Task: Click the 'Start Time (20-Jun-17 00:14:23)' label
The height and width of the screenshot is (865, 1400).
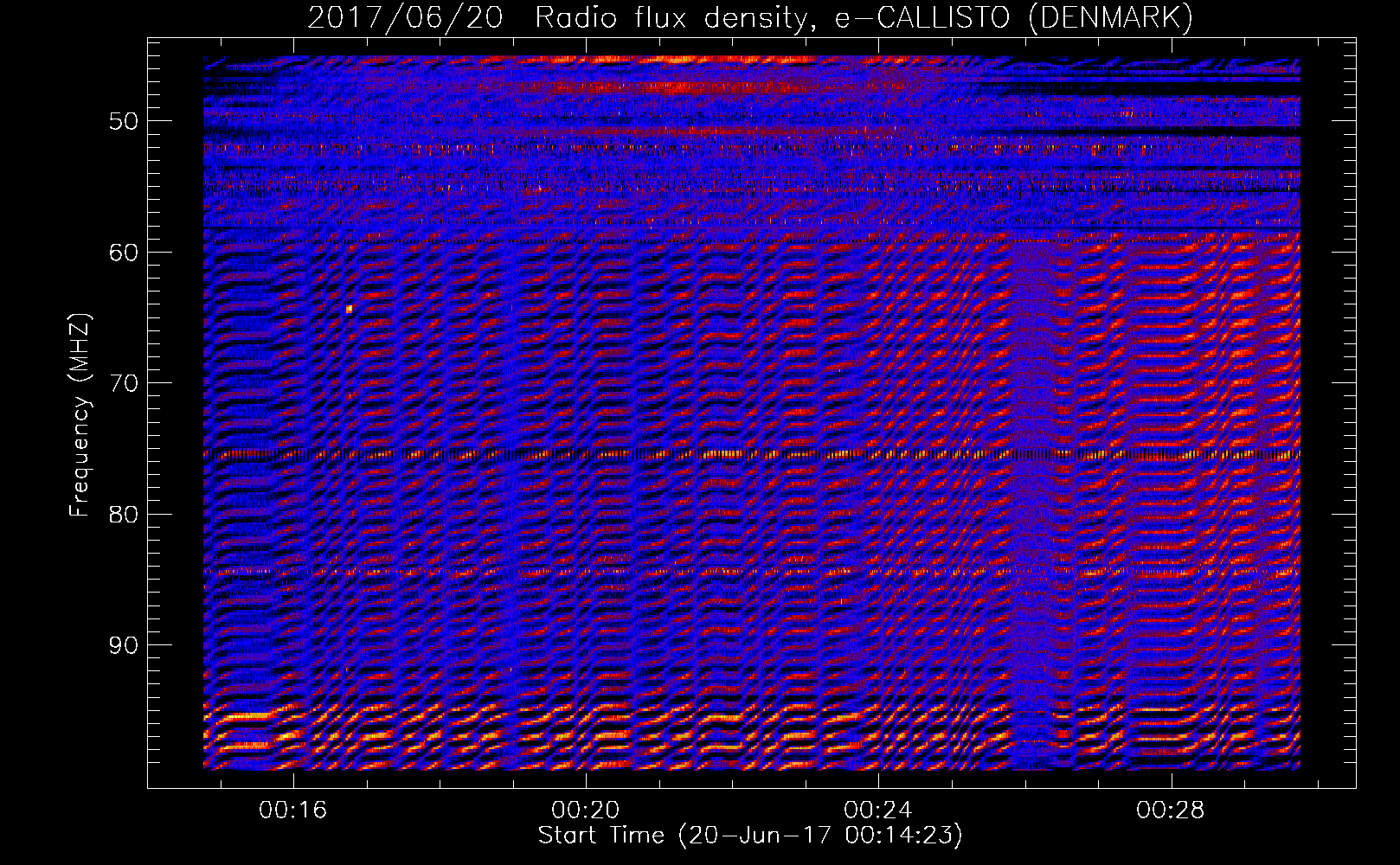Action: 750,836
